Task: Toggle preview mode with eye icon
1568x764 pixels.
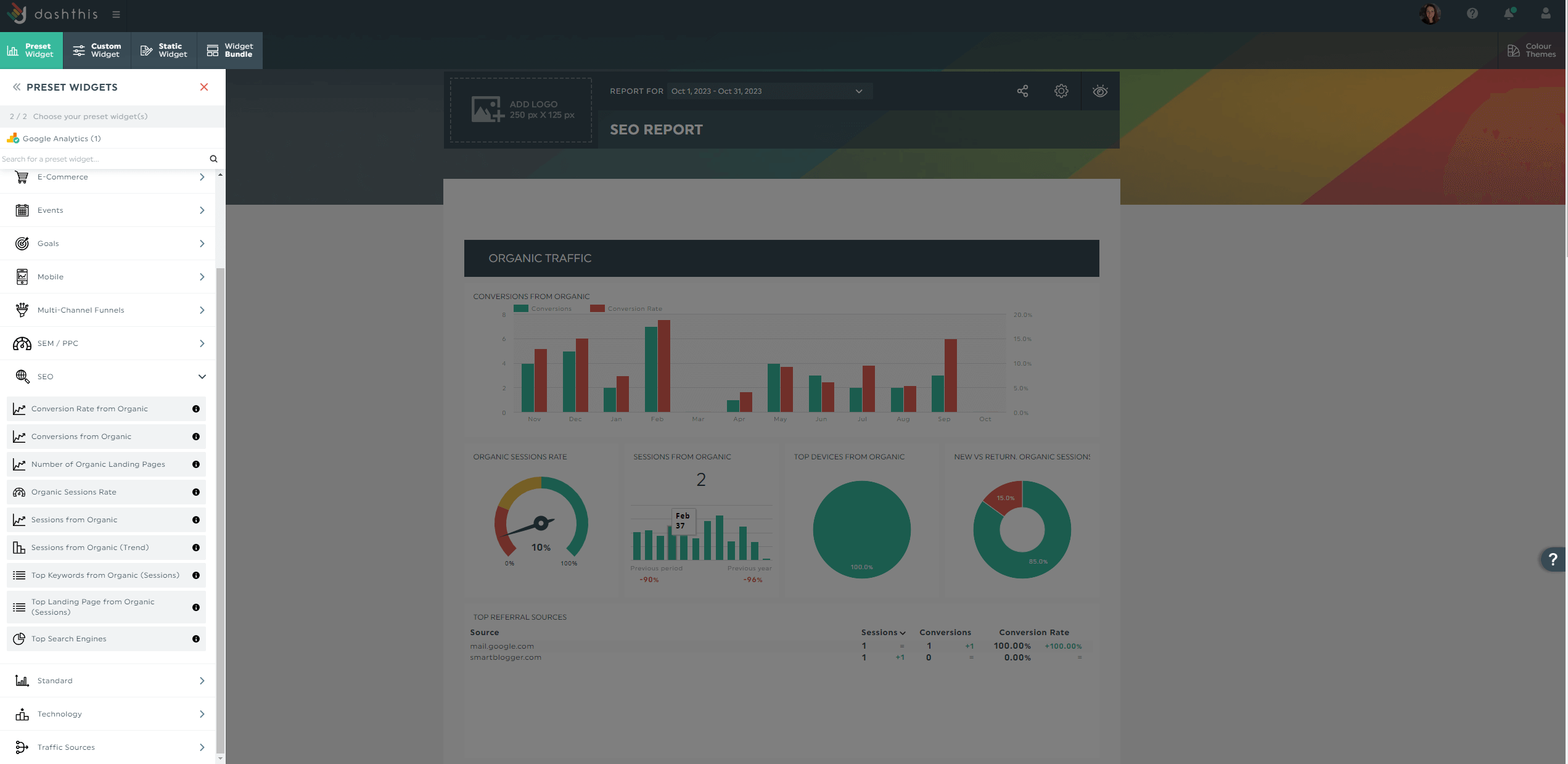Action: 1100,91
